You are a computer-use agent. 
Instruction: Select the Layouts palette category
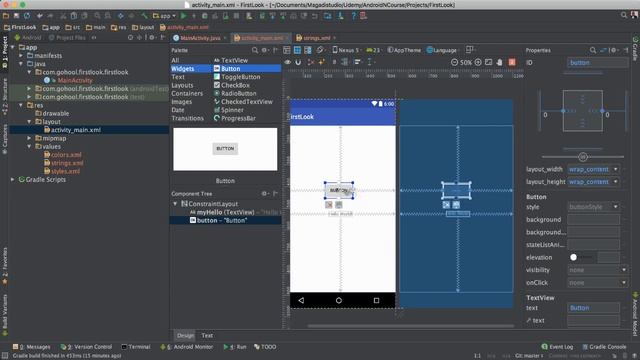[182, 85]
